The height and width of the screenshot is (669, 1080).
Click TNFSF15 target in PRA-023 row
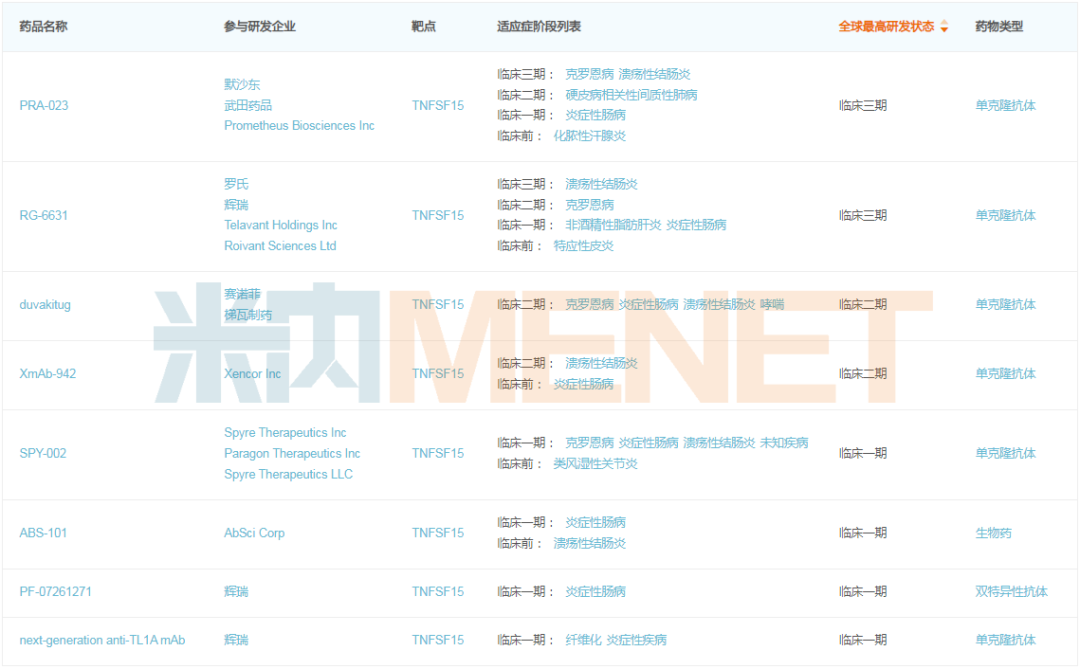click(438, 105)
